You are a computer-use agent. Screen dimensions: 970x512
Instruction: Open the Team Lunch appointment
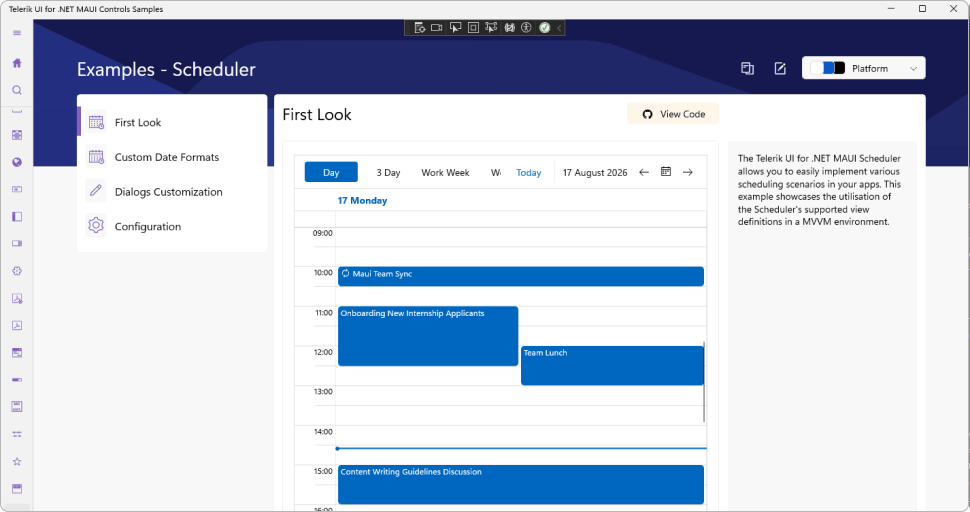coord(612,365)
